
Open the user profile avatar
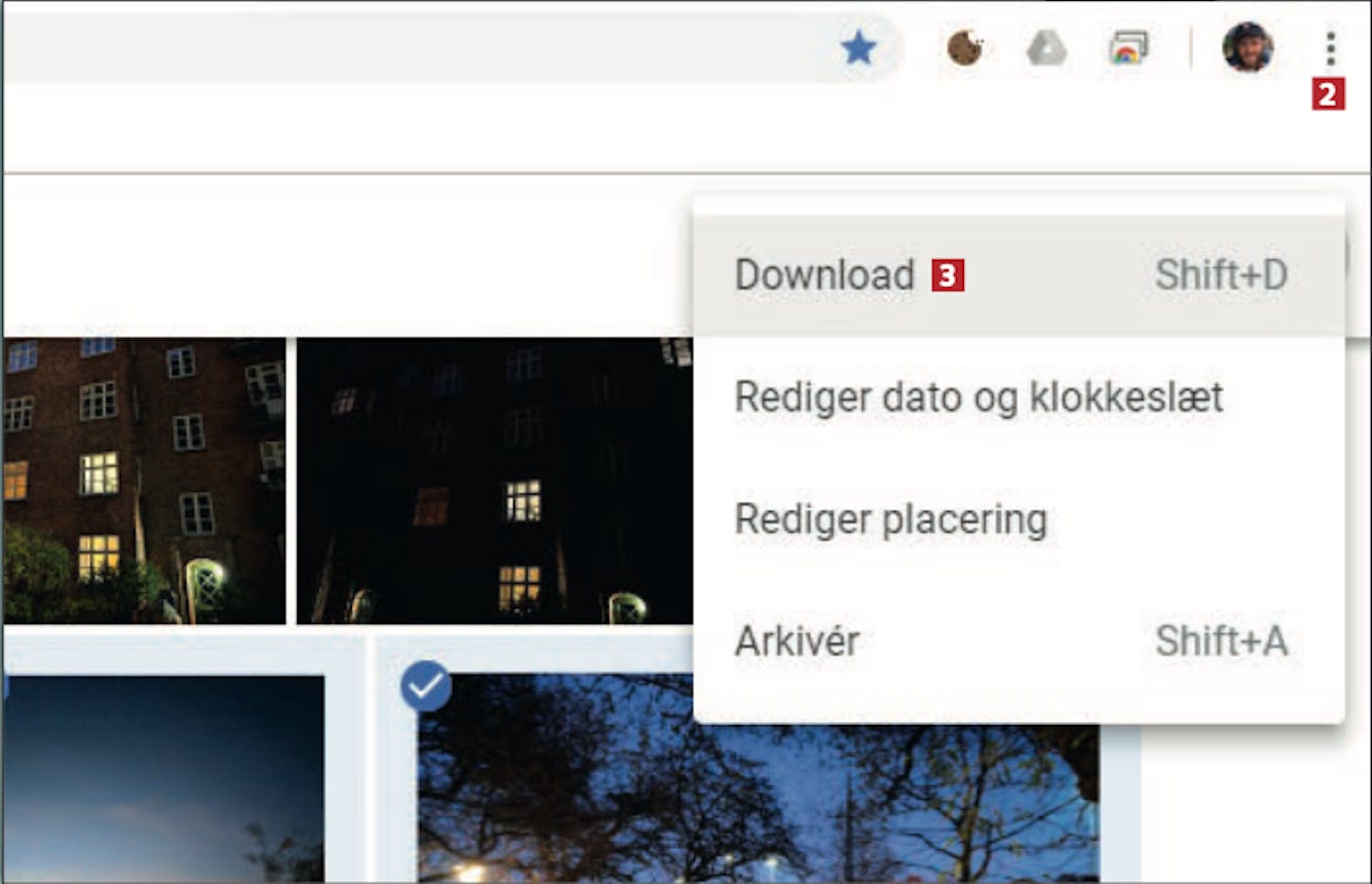coord(1248,47)
